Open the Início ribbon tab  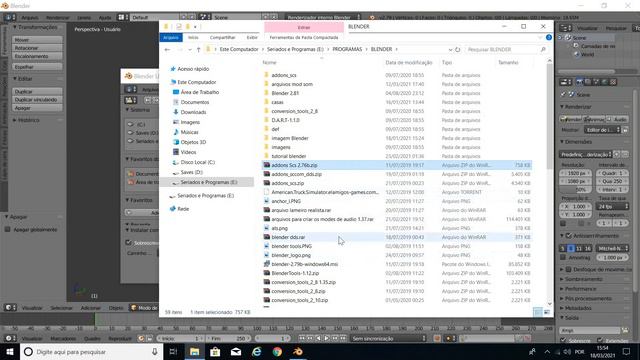193,37
